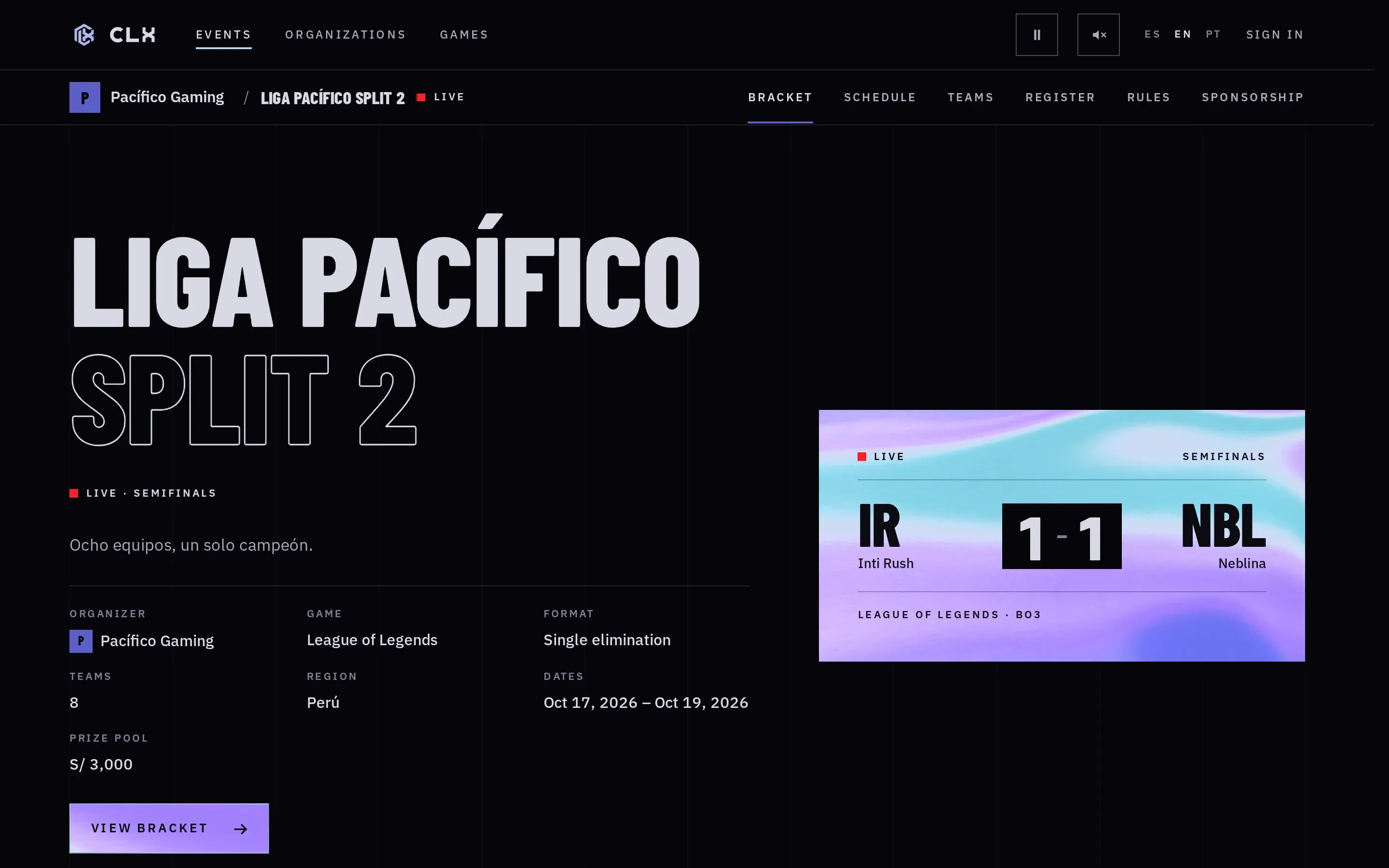Click Pacífico Gaming breadcrumb avatar icon
This screenshot has height=868, width=1389.
(x=85, y=97)
